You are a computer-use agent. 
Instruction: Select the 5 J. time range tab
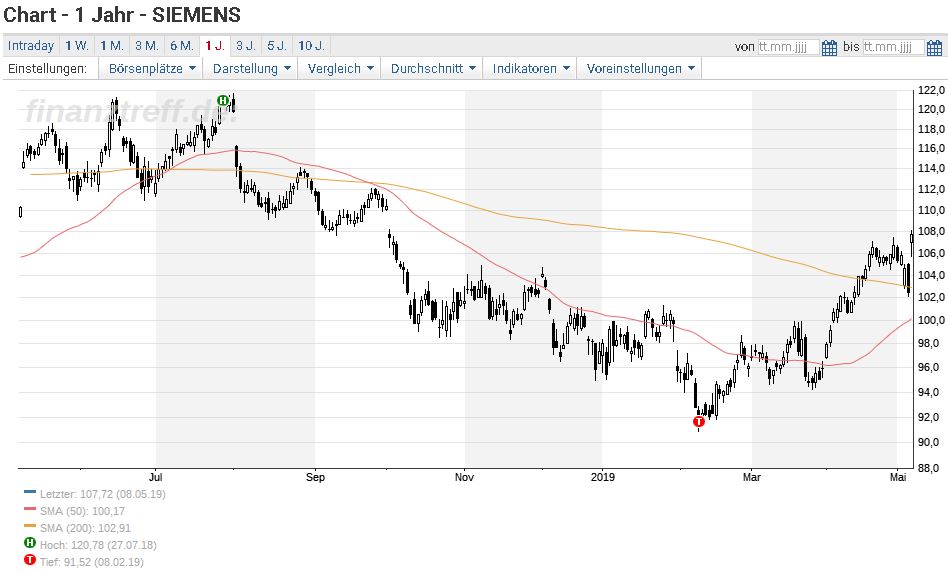pos(278,46)
